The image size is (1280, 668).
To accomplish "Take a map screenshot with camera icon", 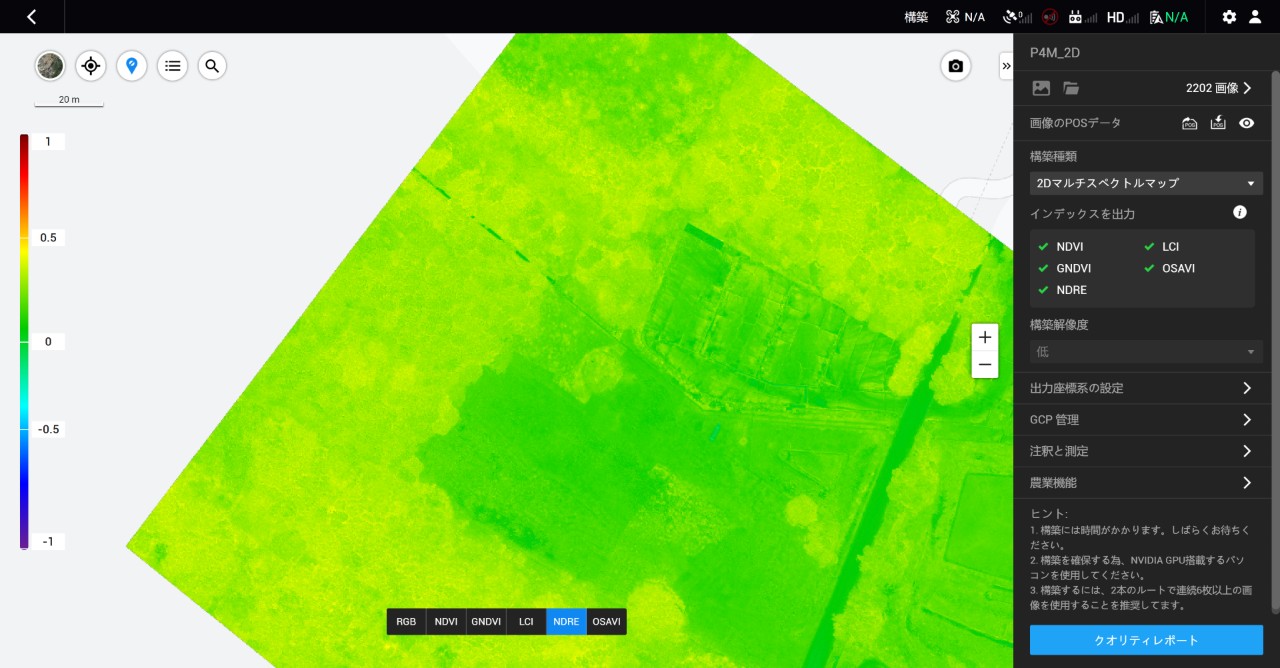I will 955,66.
